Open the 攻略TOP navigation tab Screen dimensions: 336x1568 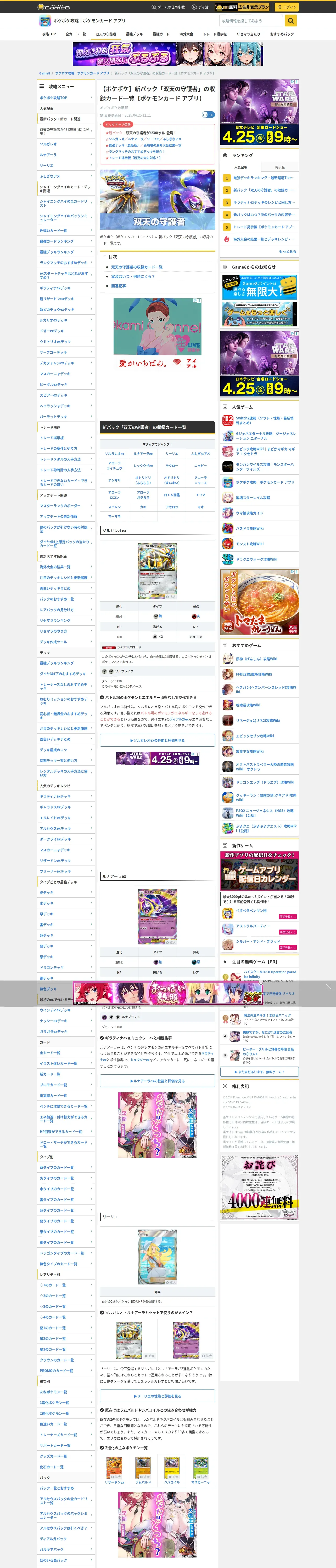49,34
